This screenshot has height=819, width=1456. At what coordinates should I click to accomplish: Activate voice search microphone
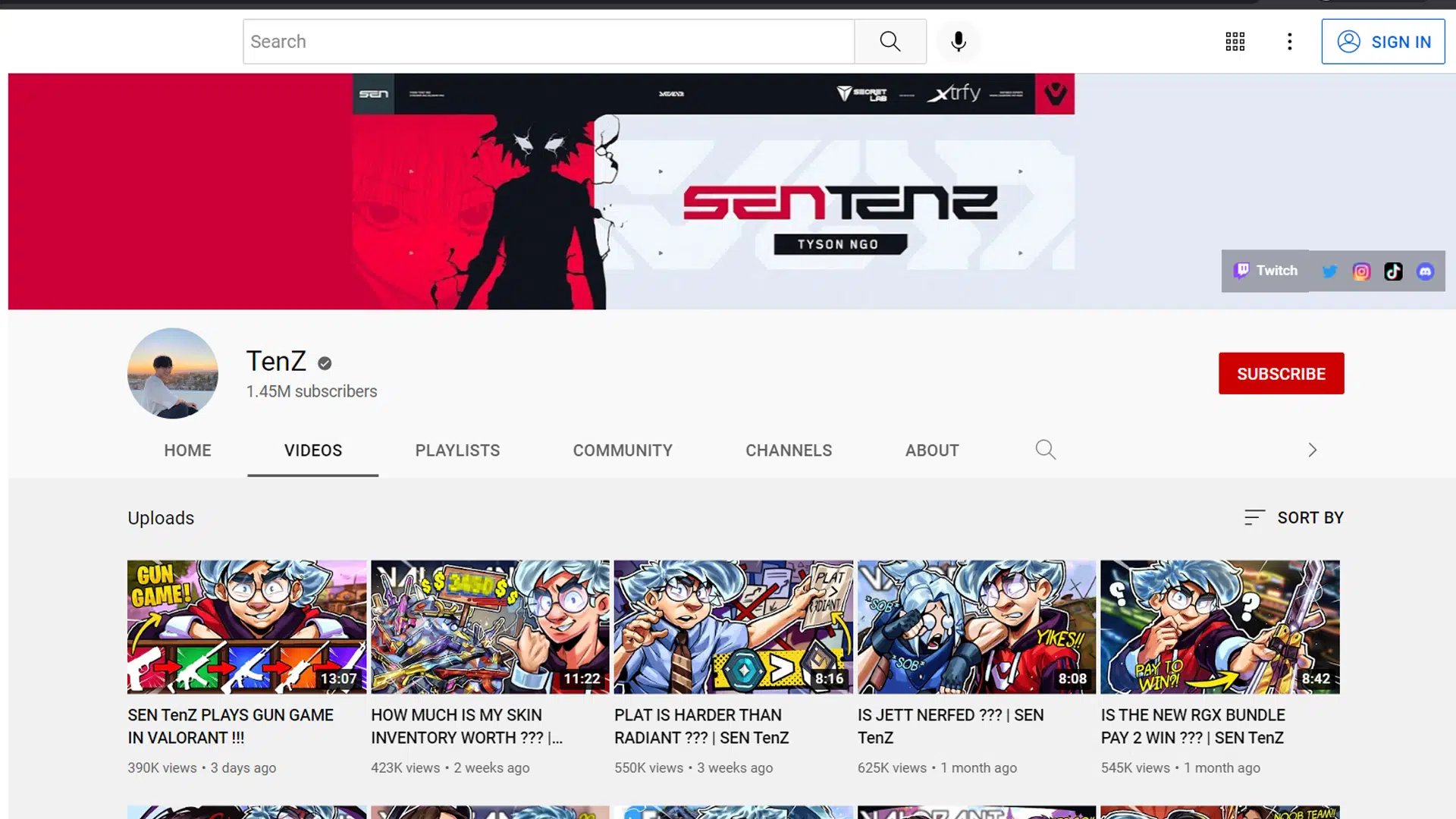coord(959,42)
